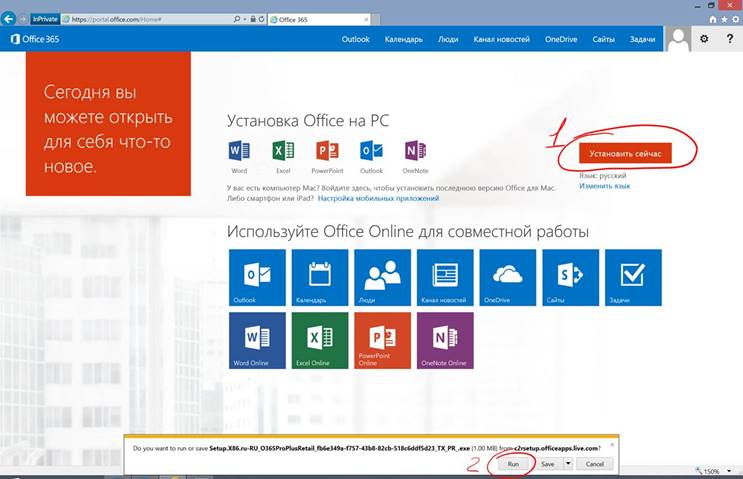The image size is (743, 479).
Task: Go to Люди in the top navigation
Action: (x=448, y=39)
